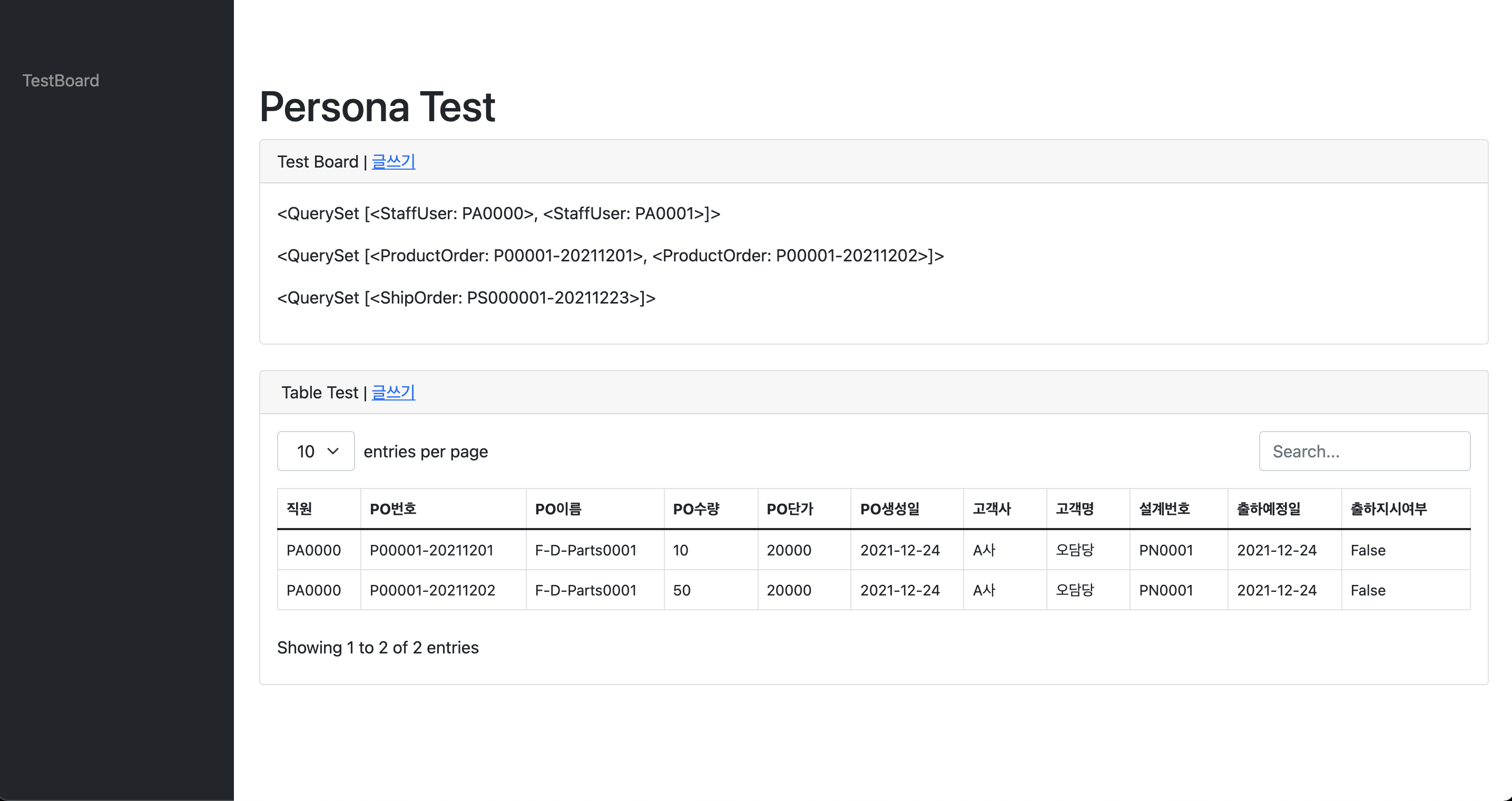Click 글쓰기 link beside Test Board
This screenshot has height=801, width=1512.
pos(393,161)
